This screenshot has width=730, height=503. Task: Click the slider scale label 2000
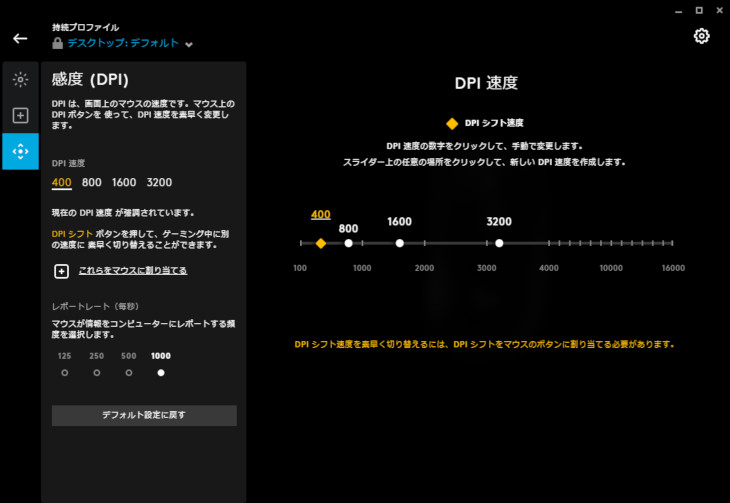coord(424,268)
